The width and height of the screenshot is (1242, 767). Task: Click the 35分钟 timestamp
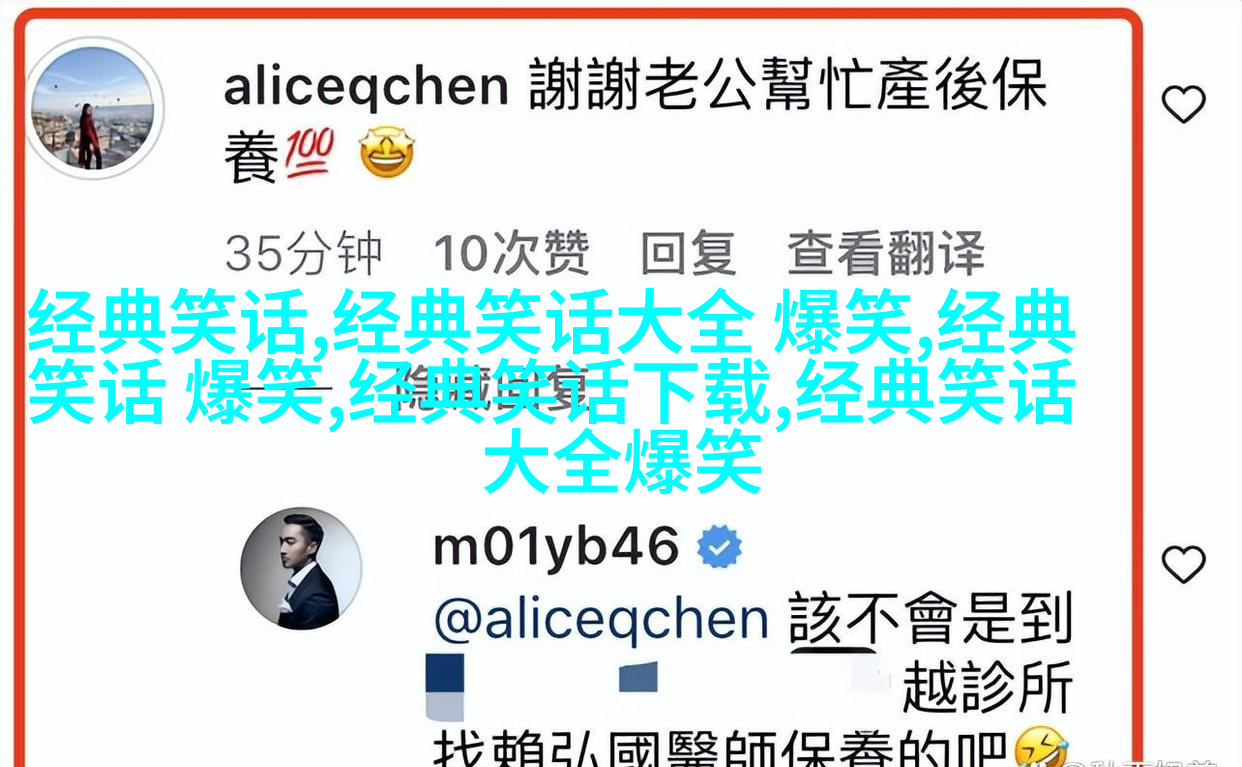(303, 254)
